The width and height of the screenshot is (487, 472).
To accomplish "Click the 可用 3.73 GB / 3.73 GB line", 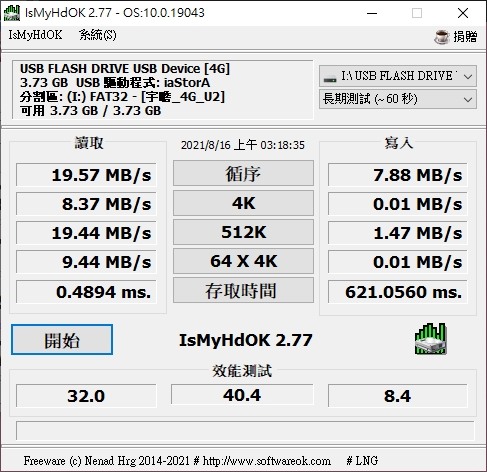I will [x=91, y=110].
